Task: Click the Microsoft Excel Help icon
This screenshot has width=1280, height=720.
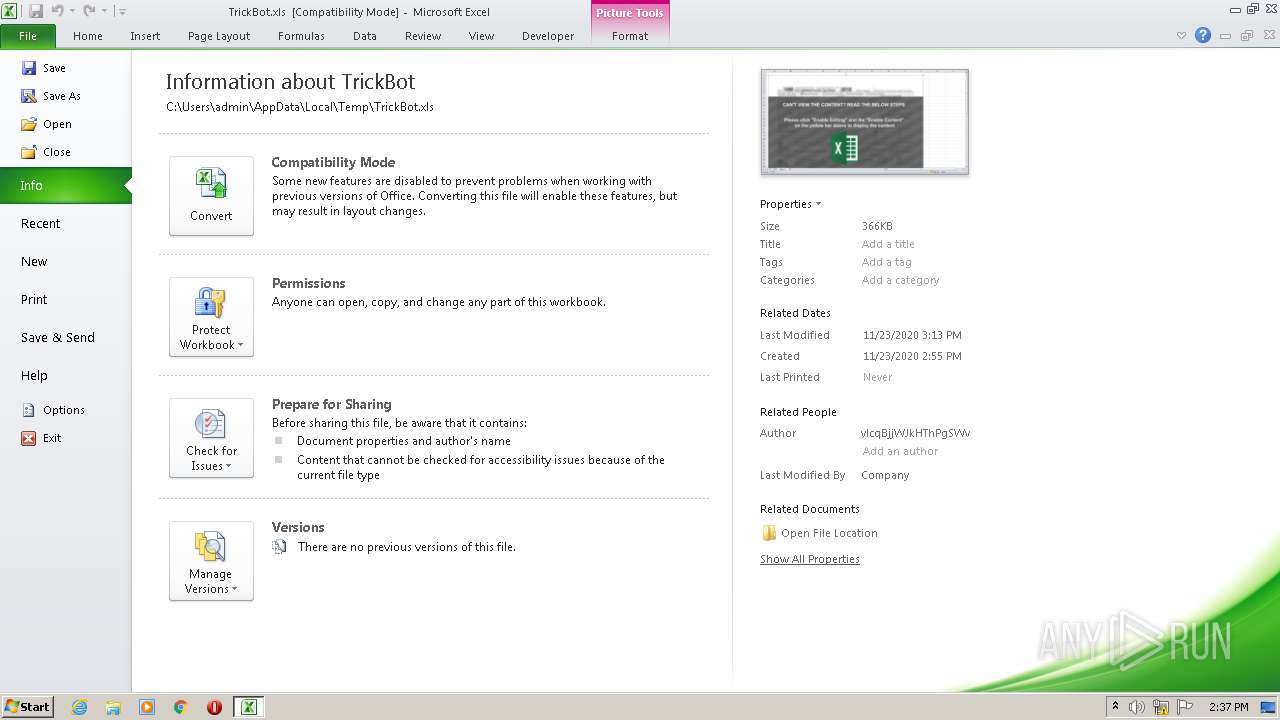Action: point(1203,35)
